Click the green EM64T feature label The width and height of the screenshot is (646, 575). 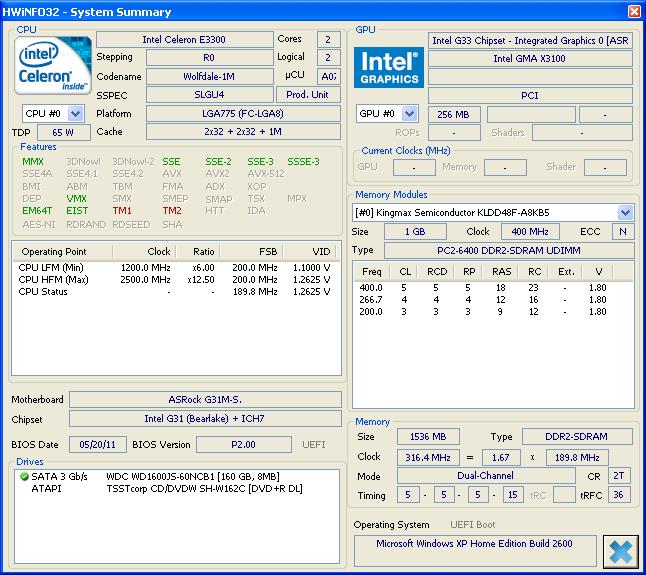coord(37,211)
